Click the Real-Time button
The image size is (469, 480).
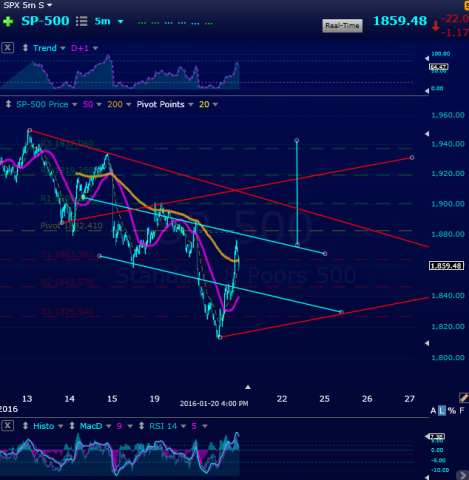342,26
